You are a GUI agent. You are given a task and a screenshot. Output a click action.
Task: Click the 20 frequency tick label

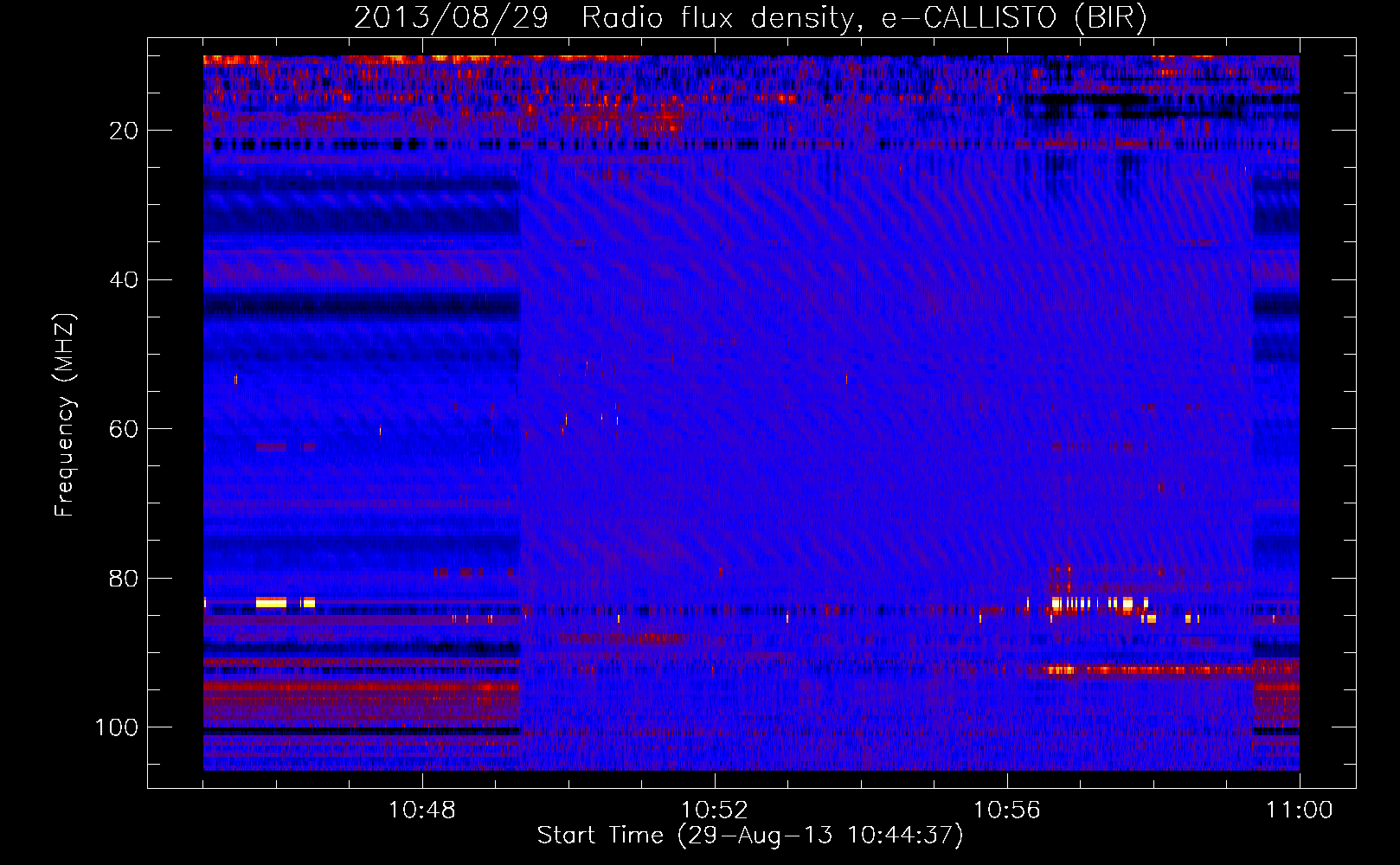pyautogui.click(x=125, y=131)
